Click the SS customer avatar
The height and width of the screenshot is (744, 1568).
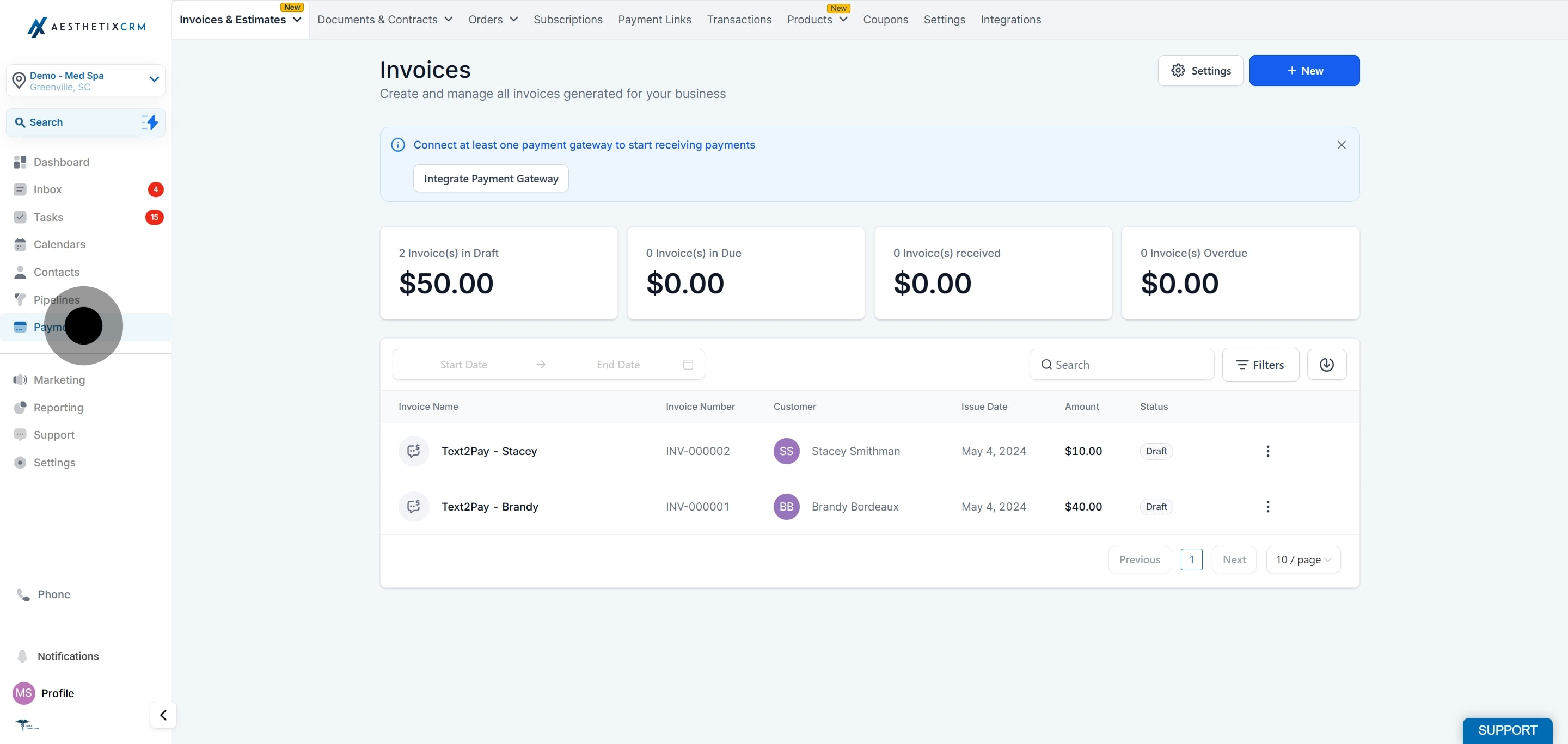786,451
